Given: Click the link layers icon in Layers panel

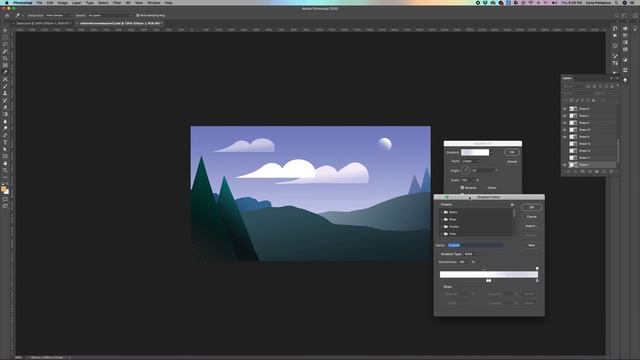Looking at the screenshot, I should coord(569,171).
